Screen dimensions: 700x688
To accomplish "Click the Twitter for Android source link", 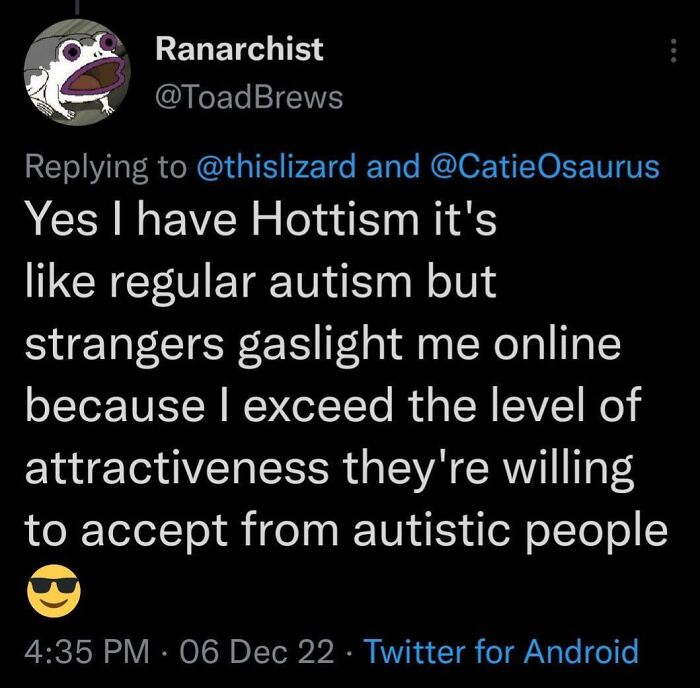I will point(501,652).
